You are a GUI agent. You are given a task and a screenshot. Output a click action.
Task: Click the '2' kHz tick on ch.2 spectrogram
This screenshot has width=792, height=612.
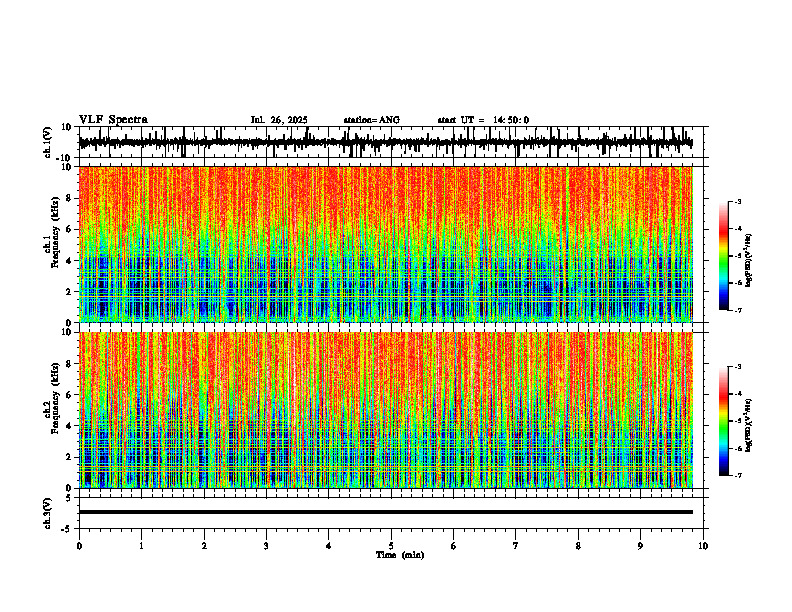point(70,457)
